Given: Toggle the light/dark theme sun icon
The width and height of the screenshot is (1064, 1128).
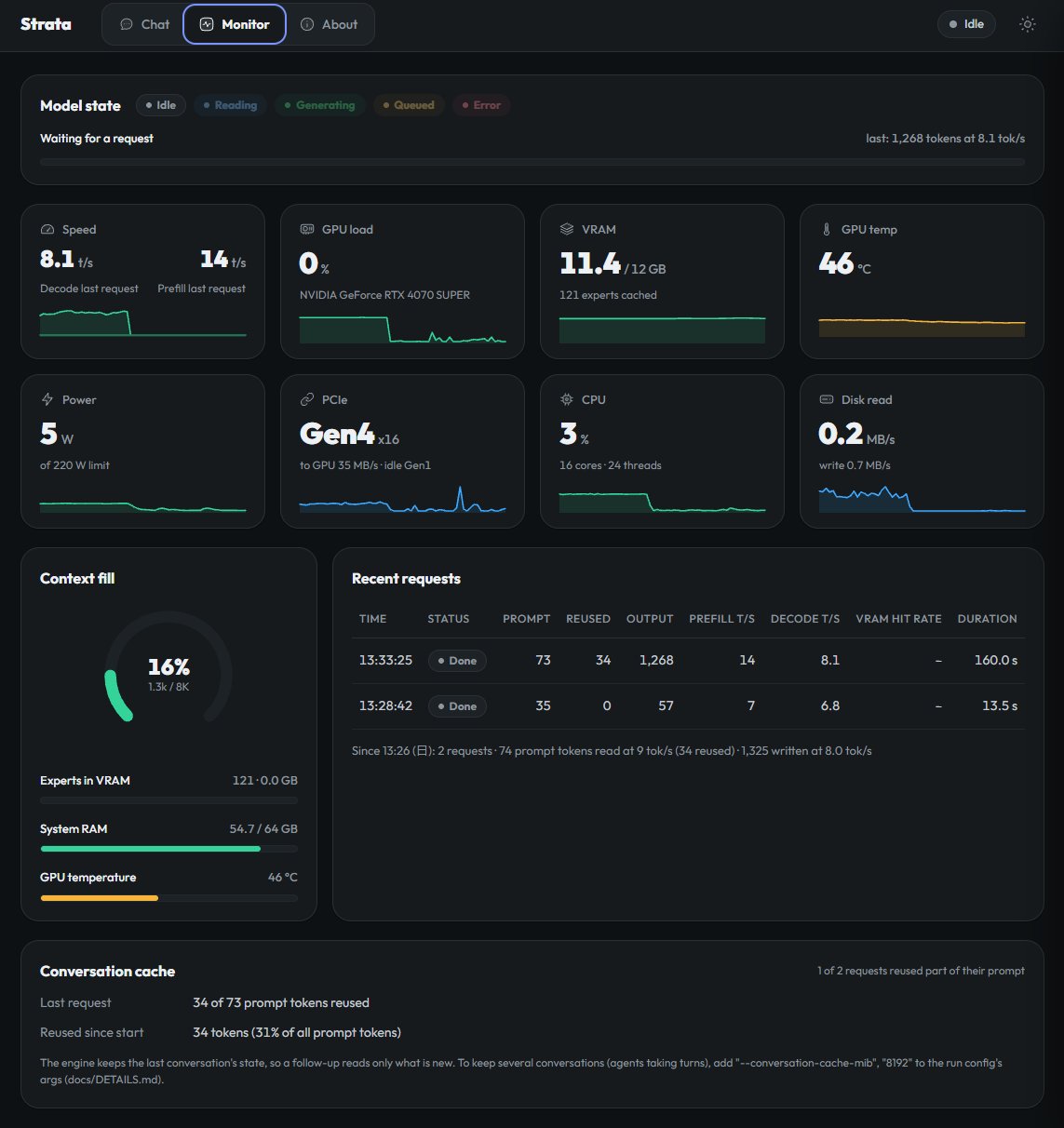Looking at the screenshot, I should [1028, 24].
